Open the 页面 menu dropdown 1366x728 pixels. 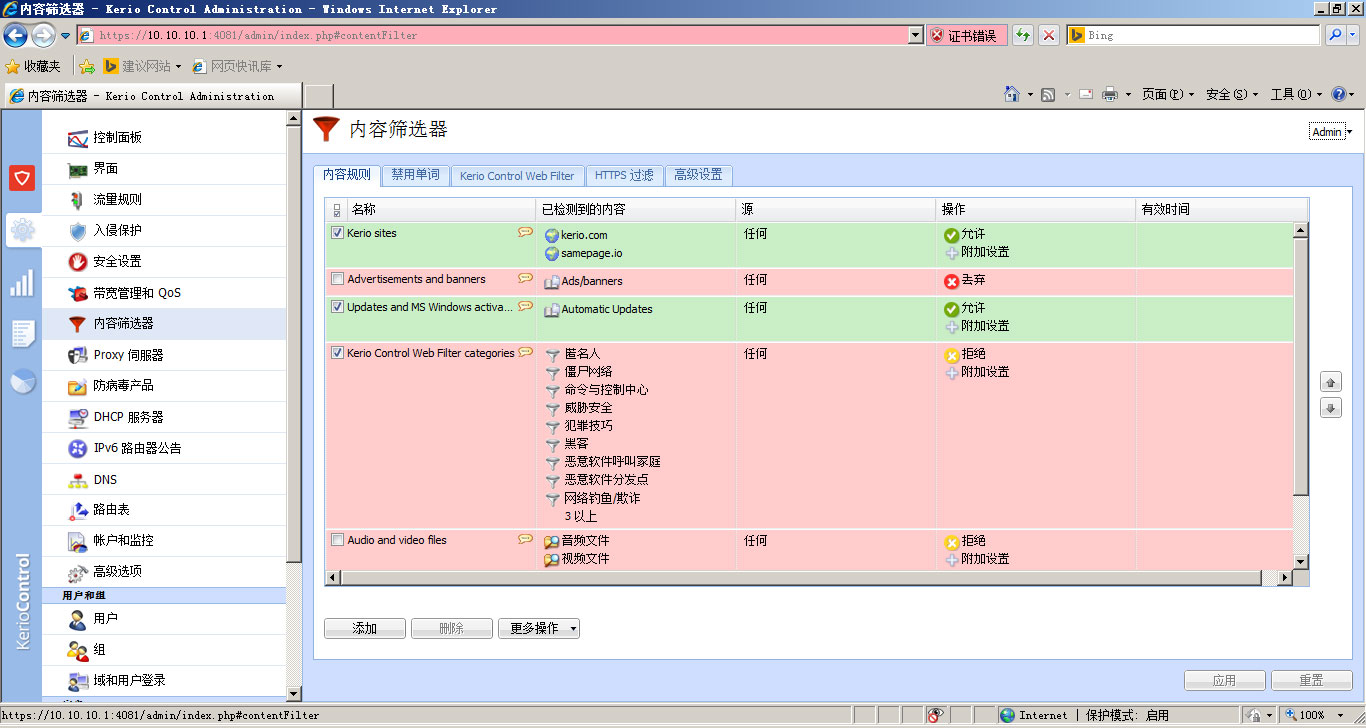point(1167,94)
